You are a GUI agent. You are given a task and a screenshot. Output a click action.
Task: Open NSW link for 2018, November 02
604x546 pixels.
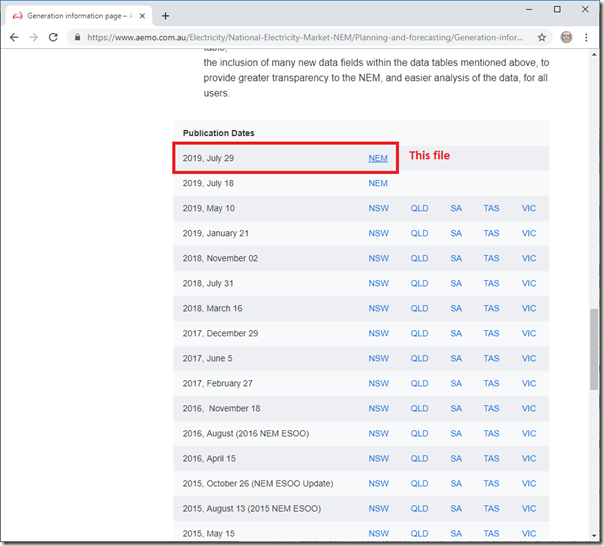point(379,259)
